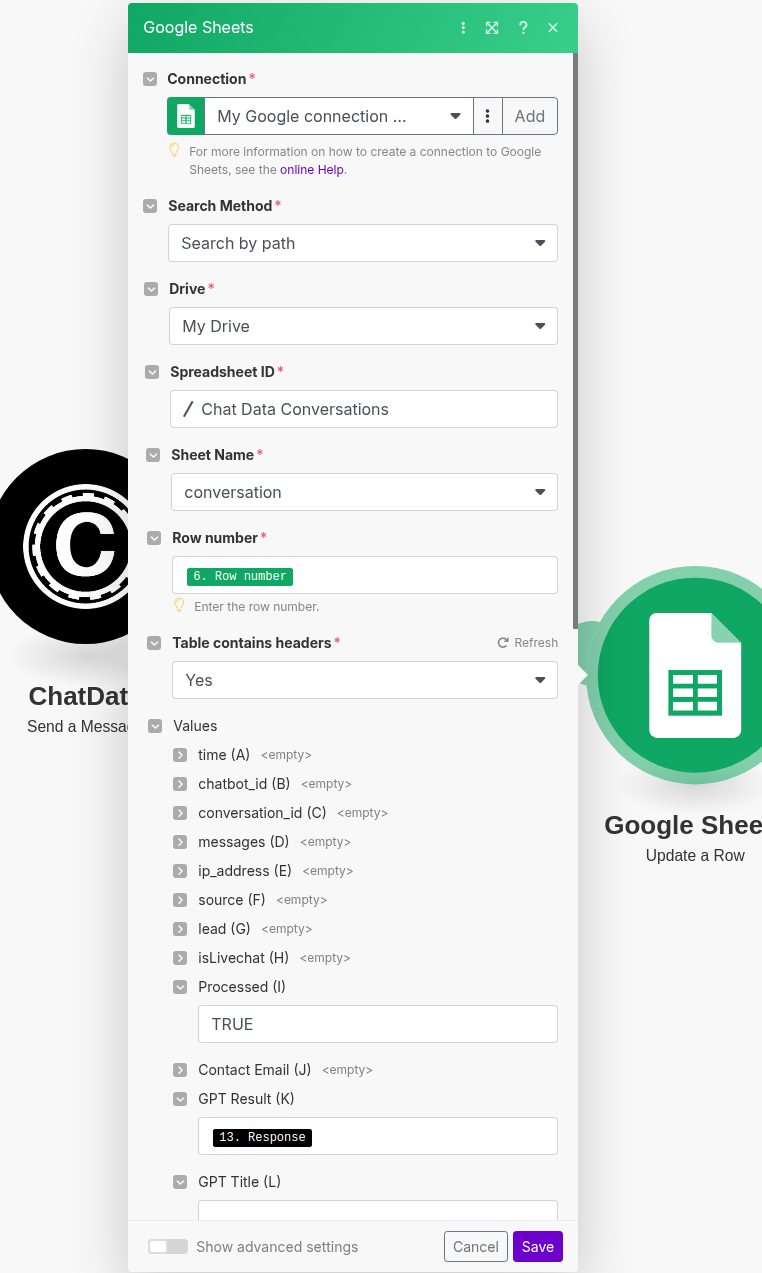Select the 13. Response mapped tag
Image resolution: width=762 pixels, height=1273 pixels.
262,1137
